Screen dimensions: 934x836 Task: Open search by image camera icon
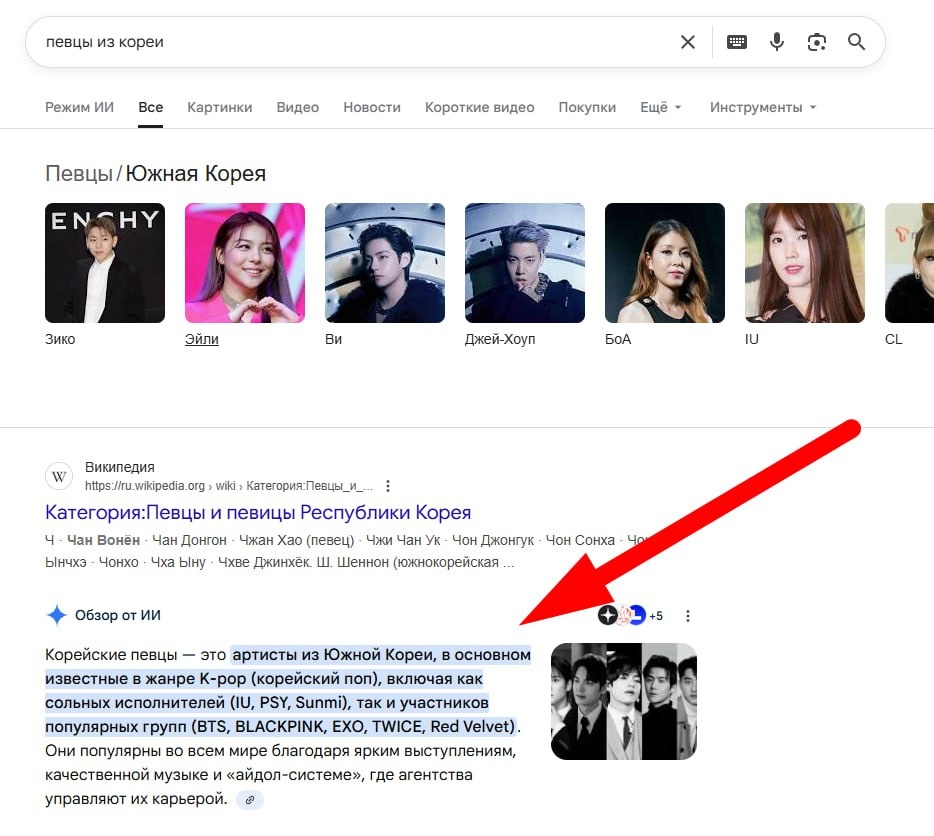817,42
